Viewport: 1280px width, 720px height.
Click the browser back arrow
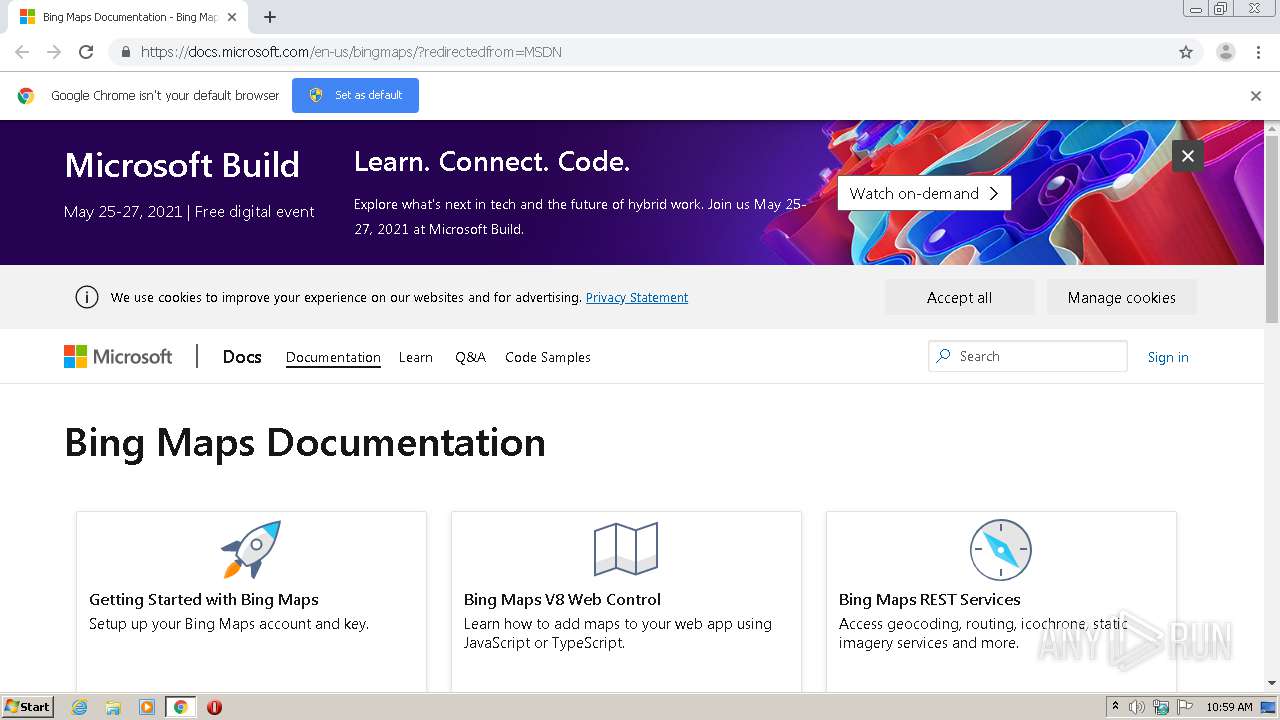(22, 52)
